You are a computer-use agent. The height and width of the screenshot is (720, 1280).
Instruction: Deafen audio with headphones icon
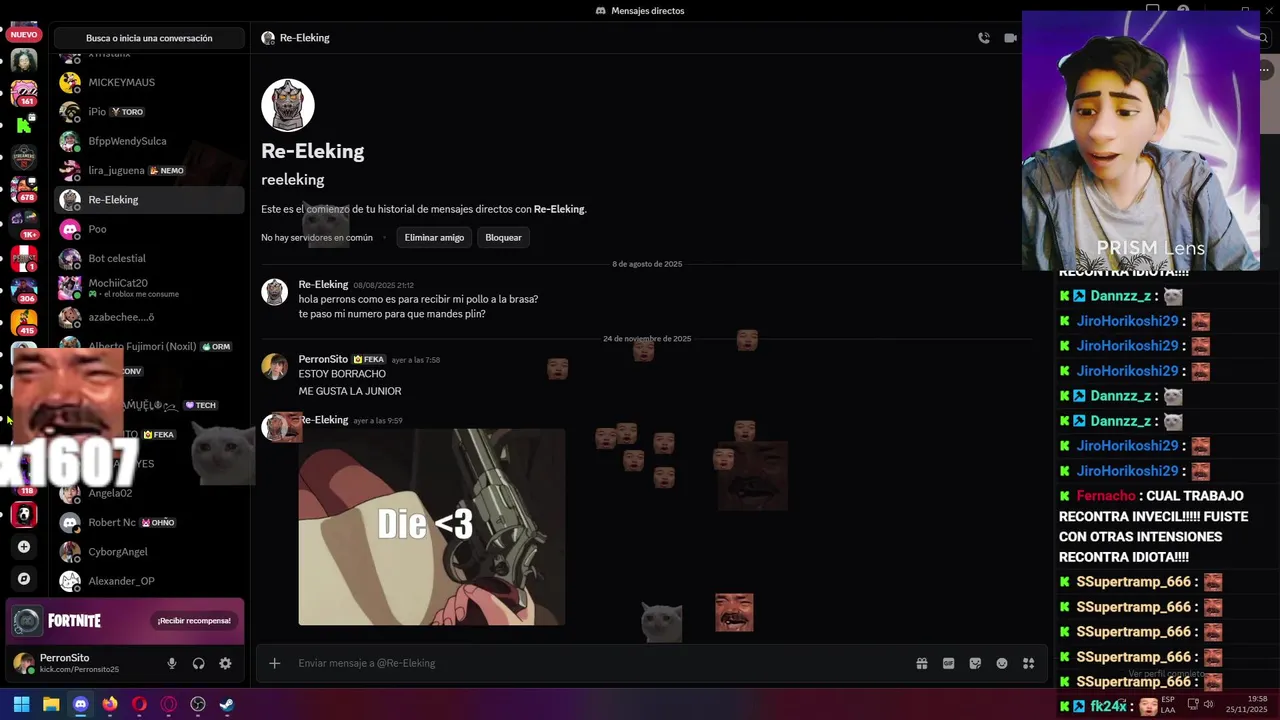198,663
